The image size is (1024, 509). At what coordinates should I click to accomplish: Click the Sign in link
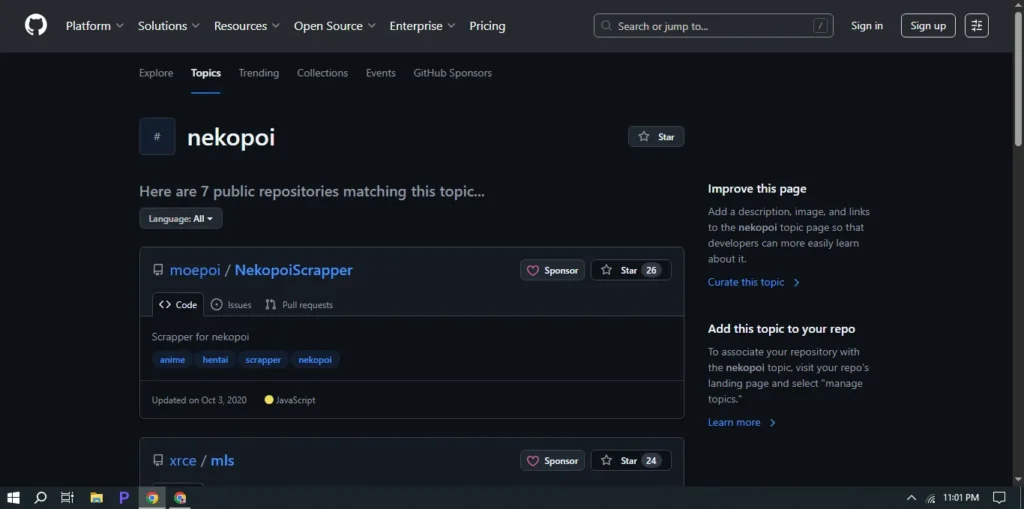pos(867,26)
